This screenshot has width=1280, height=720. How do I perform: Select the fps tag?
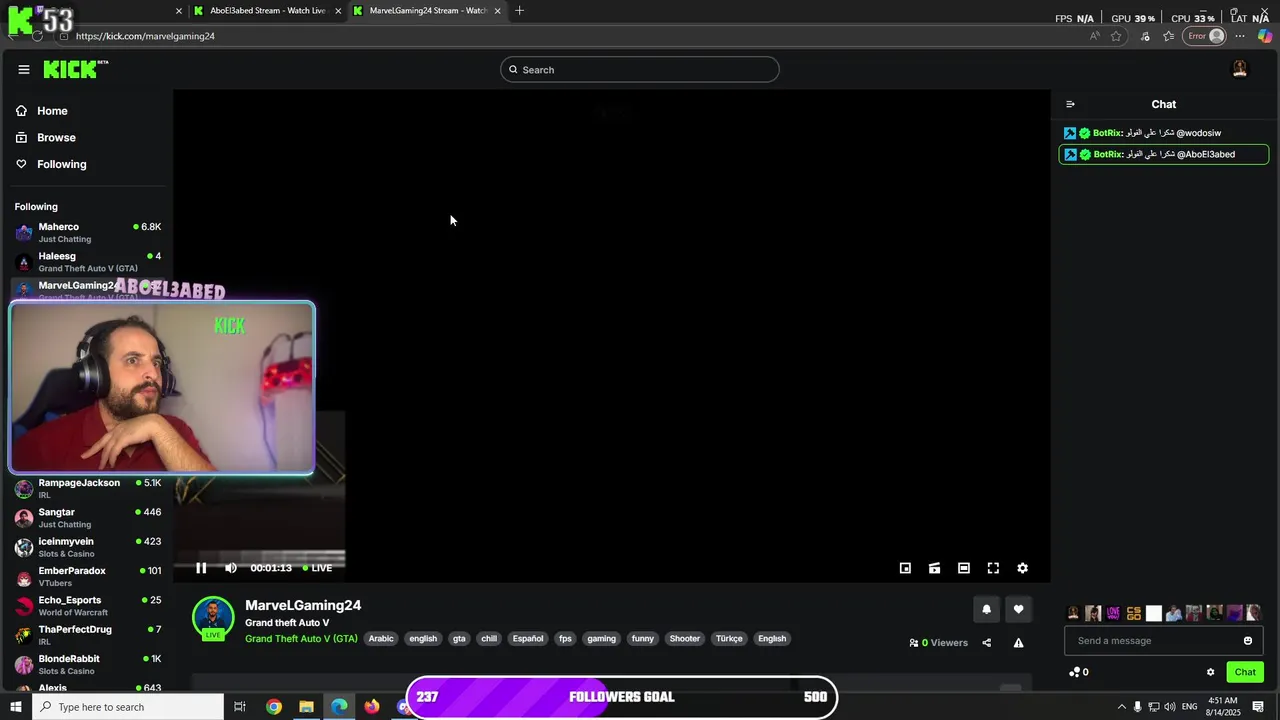[x=565, y=639]
